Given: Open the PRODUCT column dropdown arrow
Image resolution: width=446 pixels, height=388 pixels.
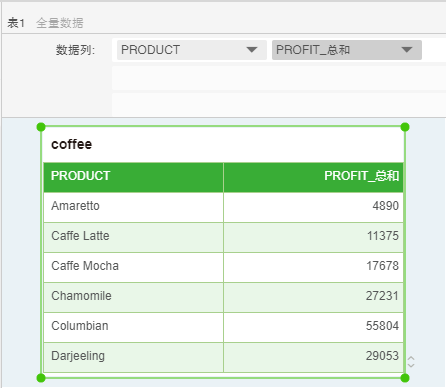Looking at the screenshot, I should pyautogui.click(x=252, y=50).
